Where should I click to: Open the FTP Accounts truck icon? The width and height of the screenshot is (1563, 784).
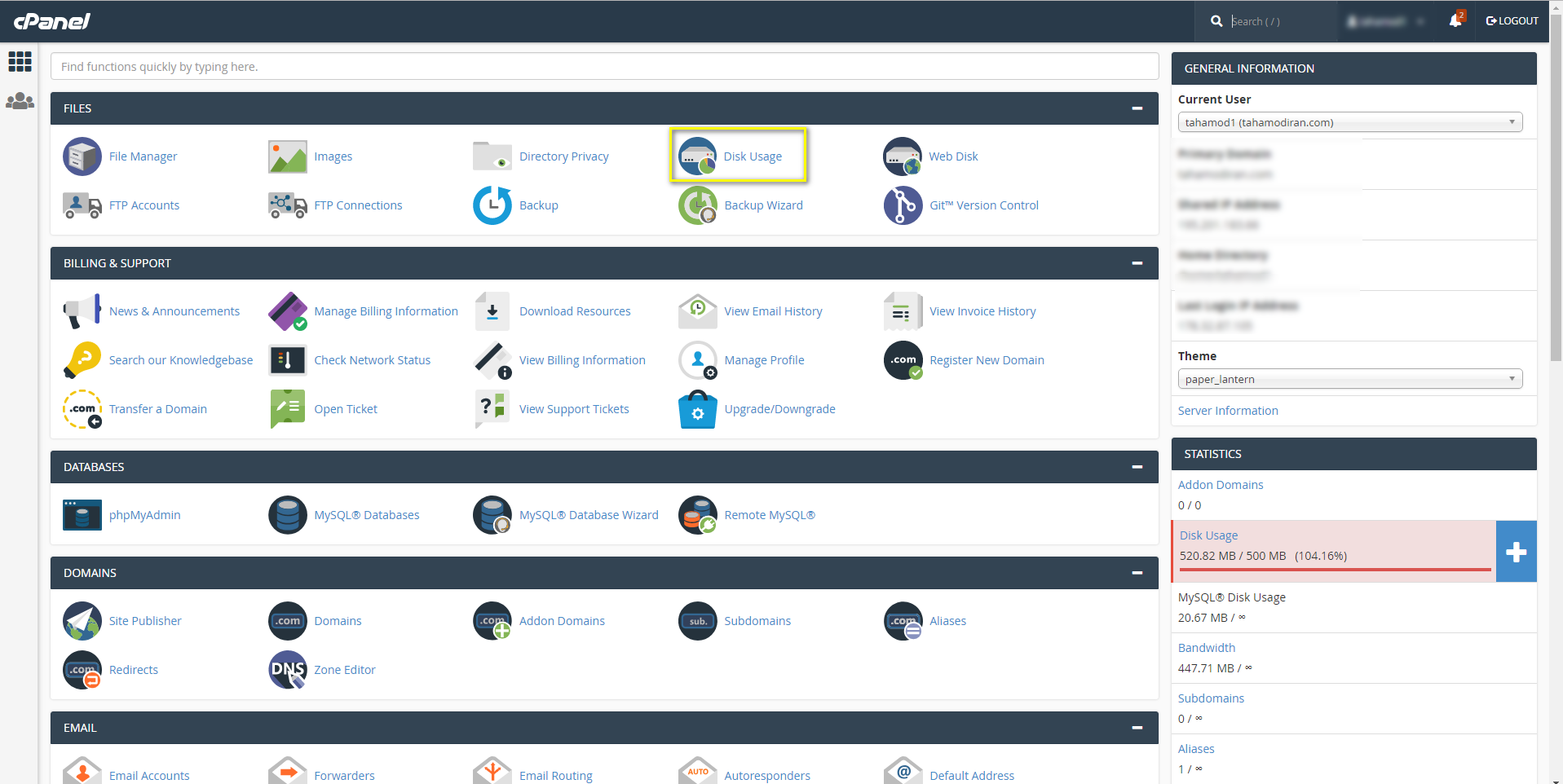(x=82, y=205)
